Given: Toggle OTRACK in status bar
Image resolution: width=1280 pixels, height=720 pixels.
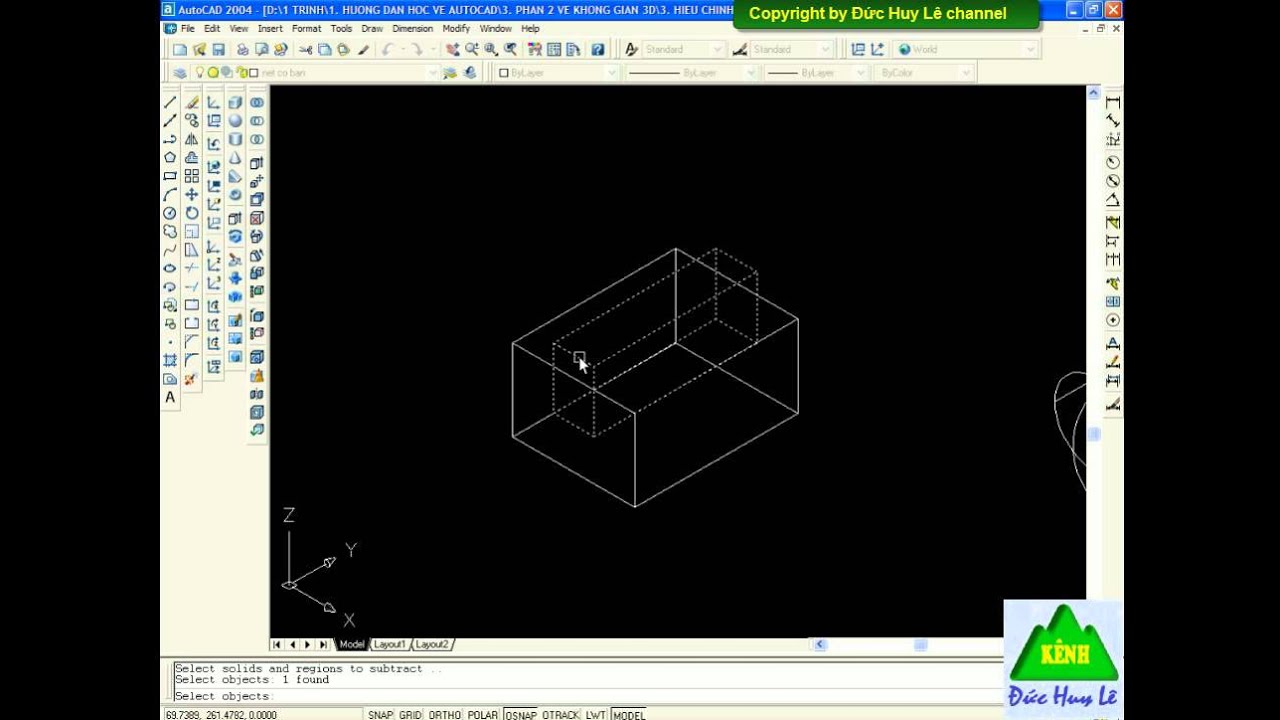Looking at the screenshot, I should tap(561, 714).
